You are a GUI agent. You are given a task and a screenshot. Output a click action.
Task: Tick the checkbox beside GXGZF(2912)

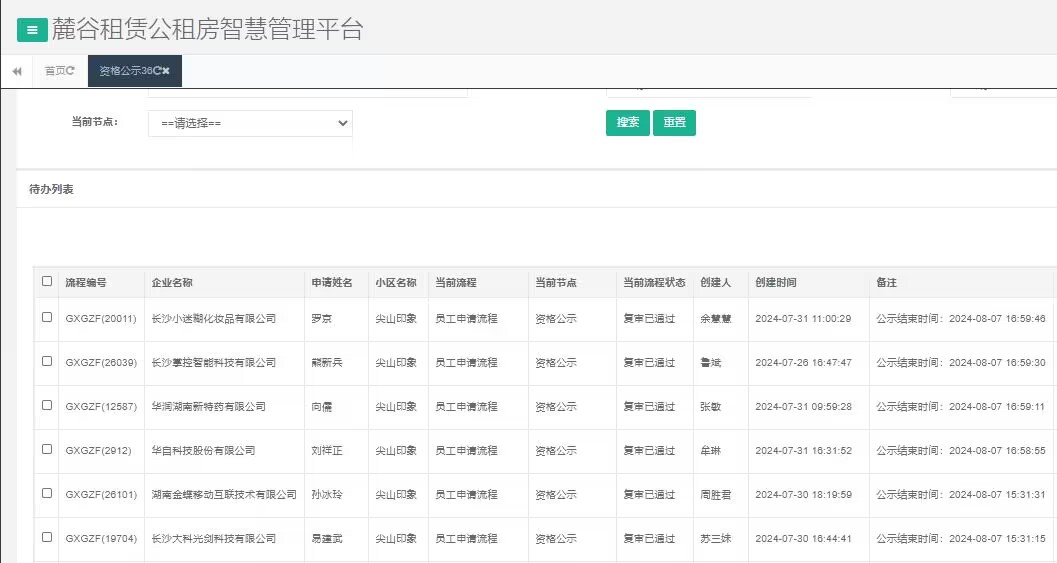pyautogui.click(x=47, y=450)
